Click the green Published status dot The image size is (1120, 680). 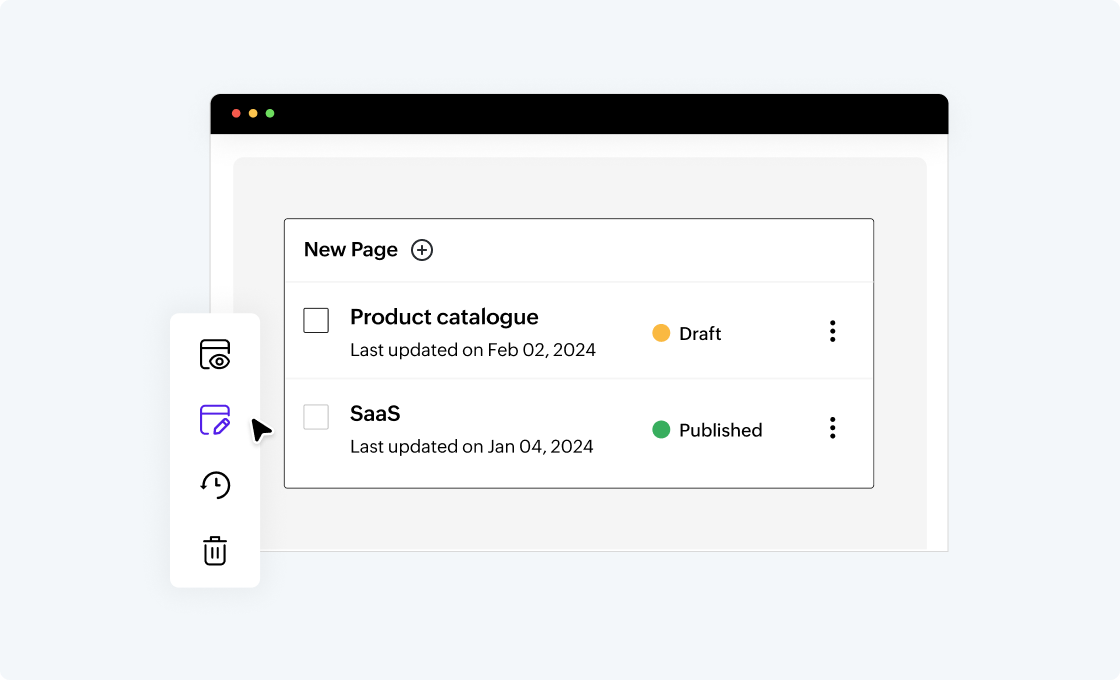(661, 430)
